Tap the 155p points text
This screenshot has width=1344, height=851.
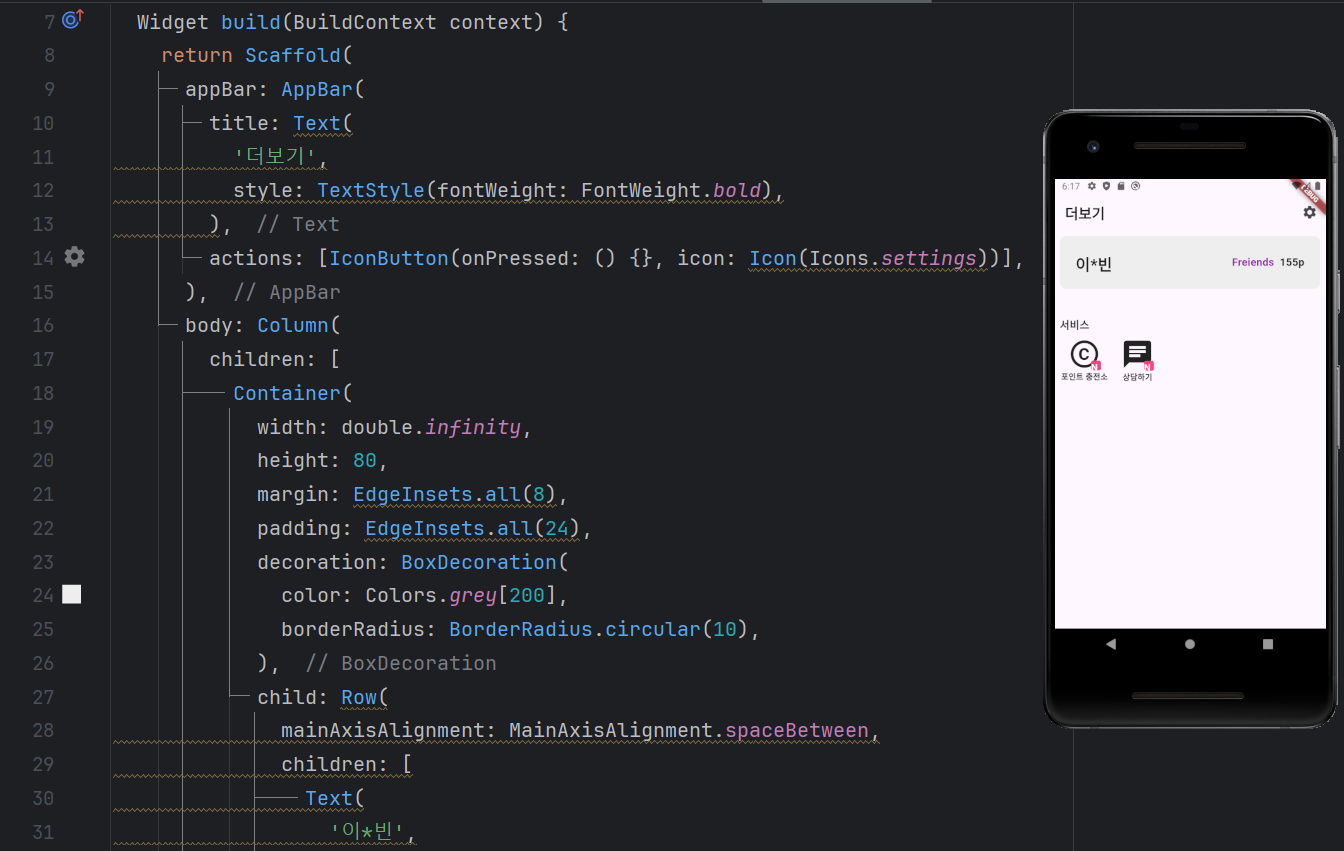(1292, 263)
